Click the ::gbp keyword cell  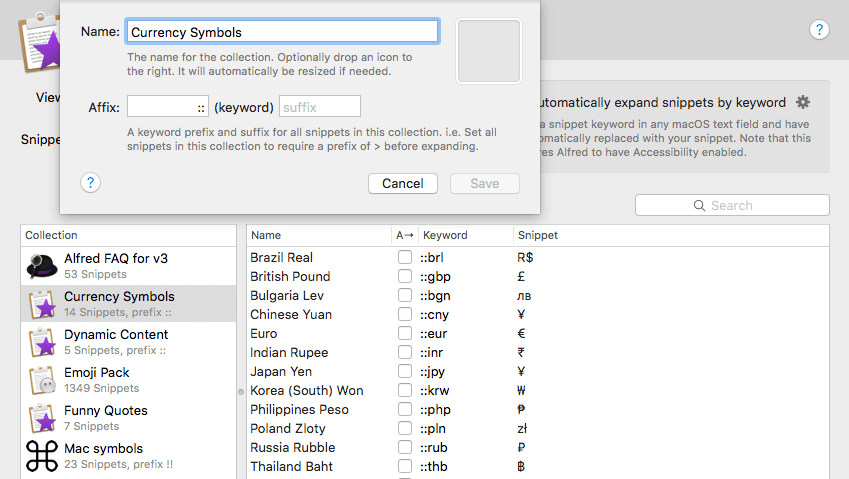click(x=435, y=277)
